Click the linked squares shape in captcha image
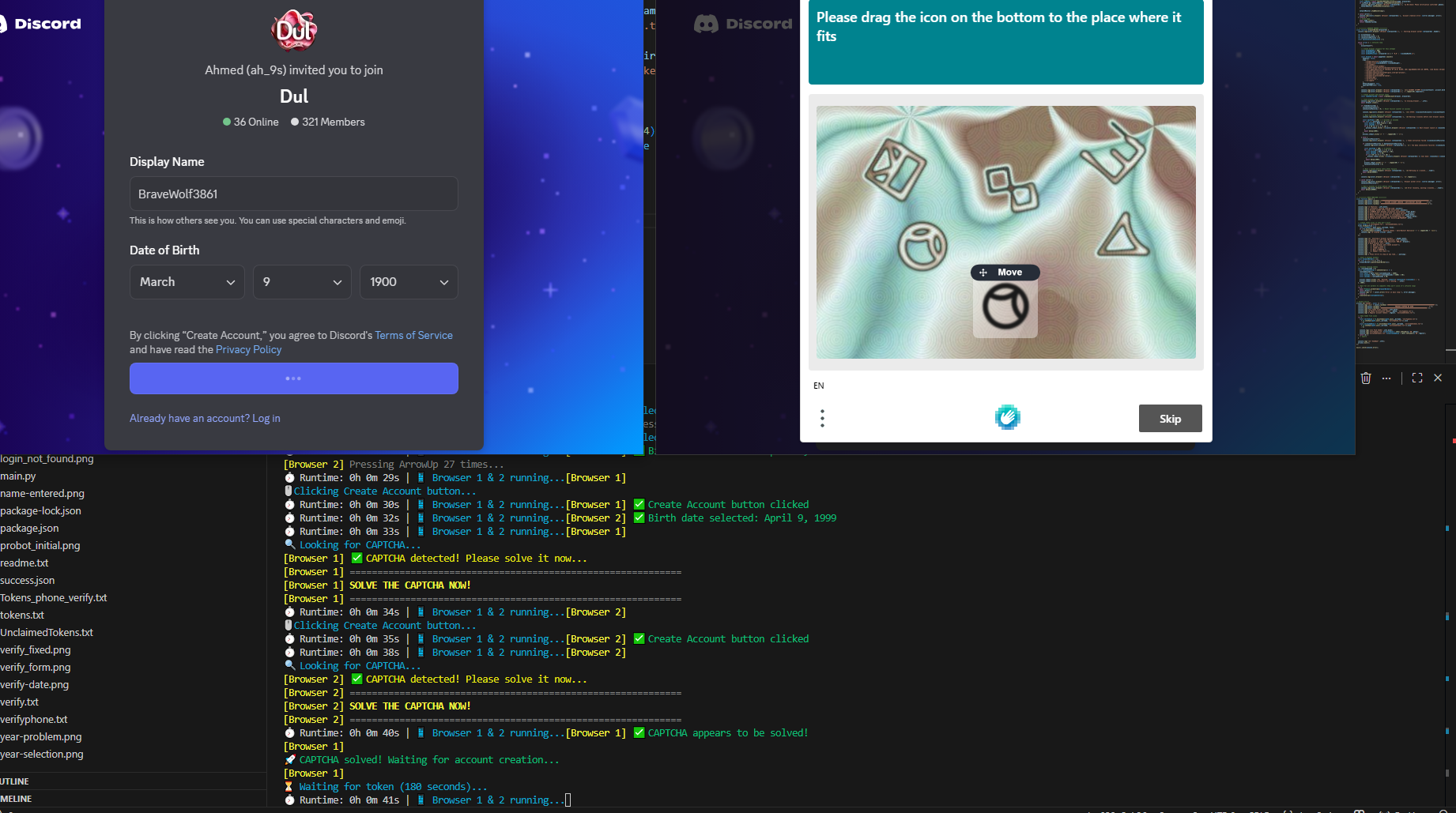Viewport: 1456px width, 813px height. (x=1011, y=188)
